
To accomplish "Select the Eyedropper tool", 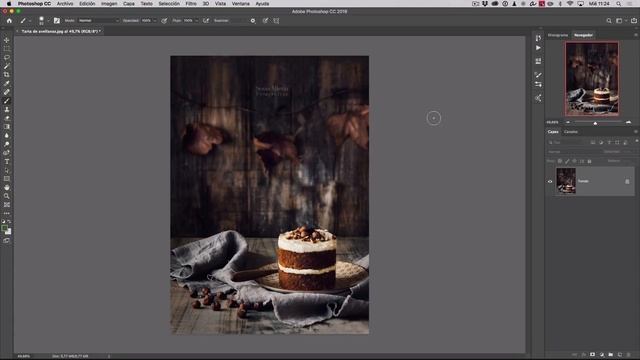I will [x=7, y=83].
